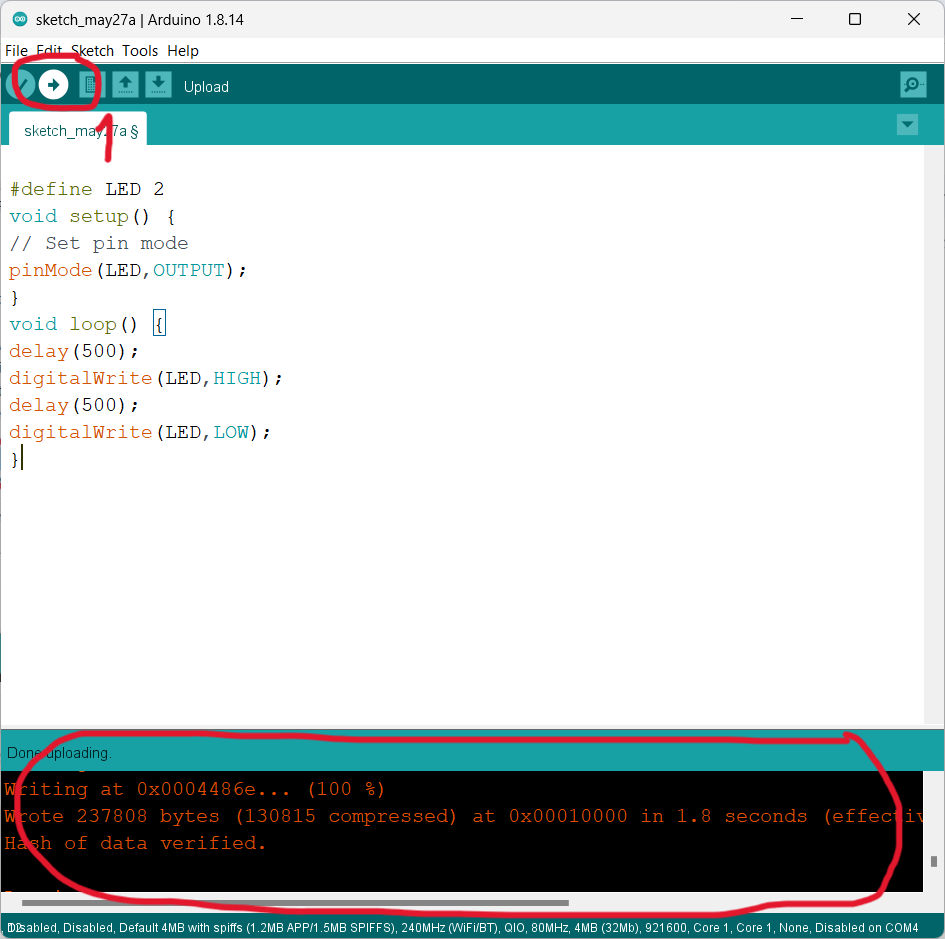The width and height of the screenshot is (945, 939).
Task: Open the Serial Monitor magnifier icon
Action: pos(913,85)
